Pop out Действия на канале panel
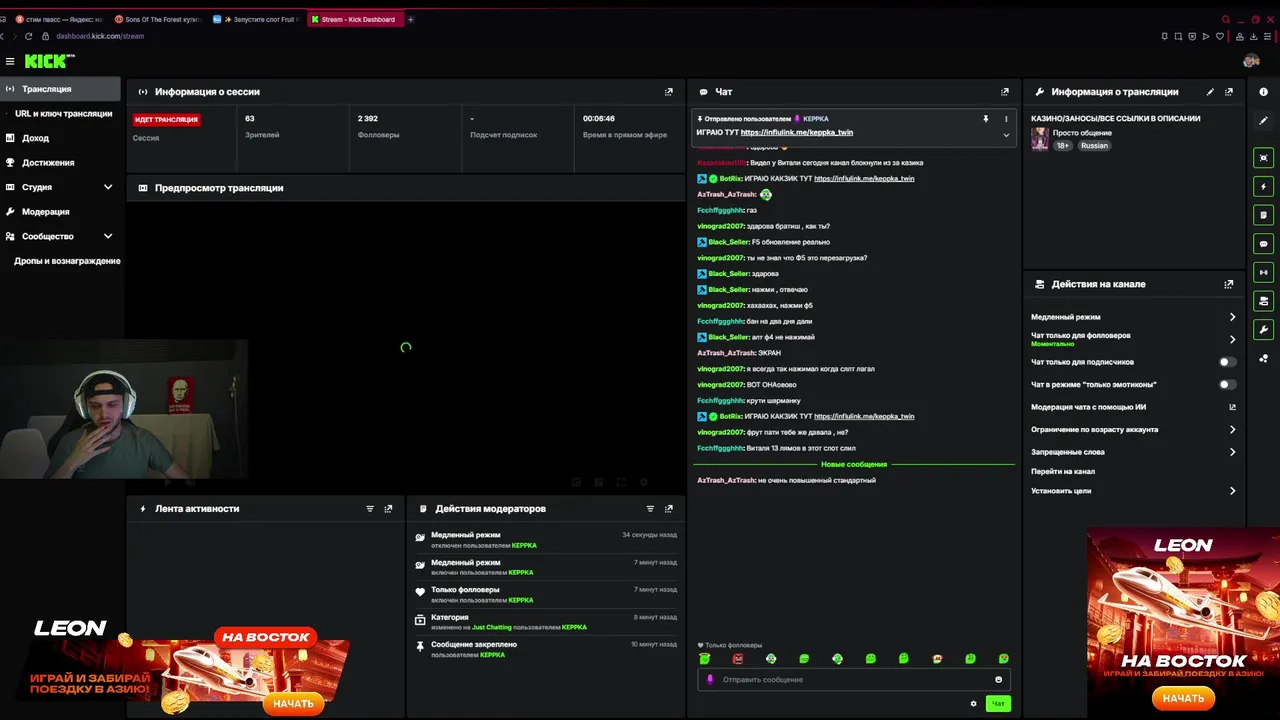The image size is (1280, 720). pyautogui.click(x=1229, y=284)
